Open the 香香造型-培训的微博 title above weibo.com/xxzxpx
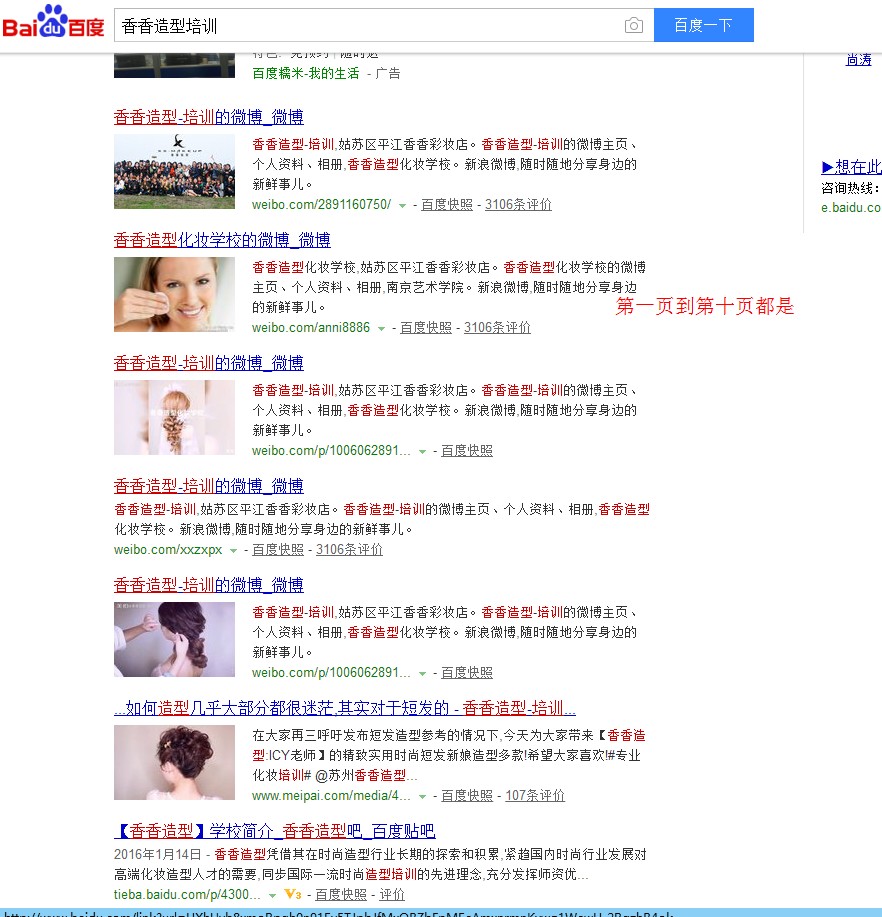 tap(209, 486)
